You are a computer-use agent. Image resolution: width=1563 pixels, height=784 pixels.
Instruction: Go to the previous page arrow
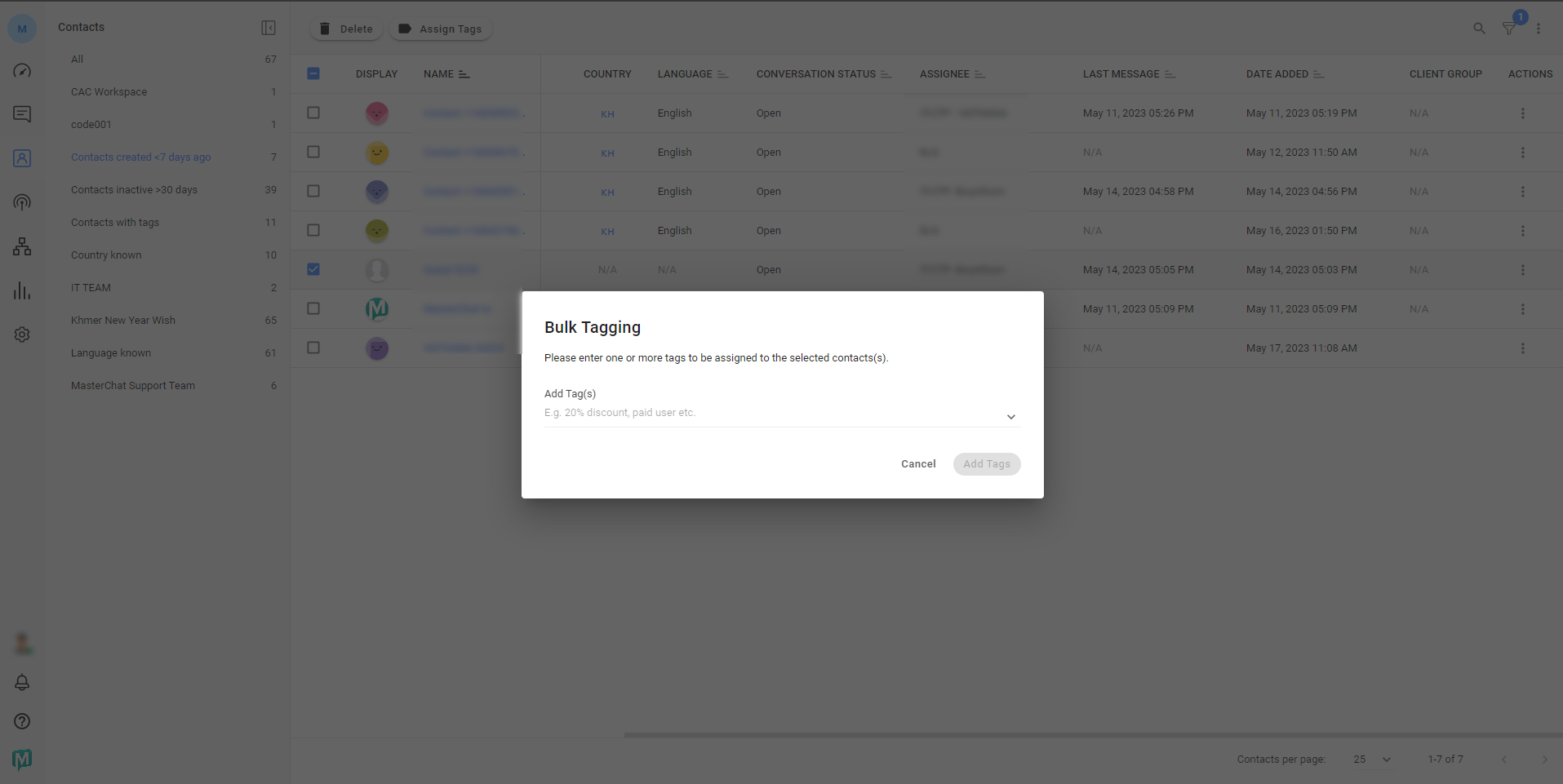point(1504,760)
